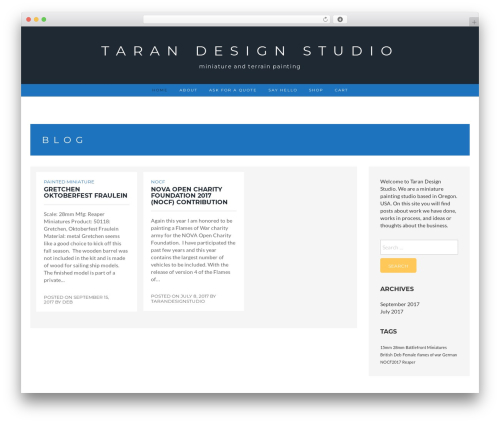The height and width of the screenshot is (423, 500).
Task: Open the About menu item
Action: pos(188,90)
